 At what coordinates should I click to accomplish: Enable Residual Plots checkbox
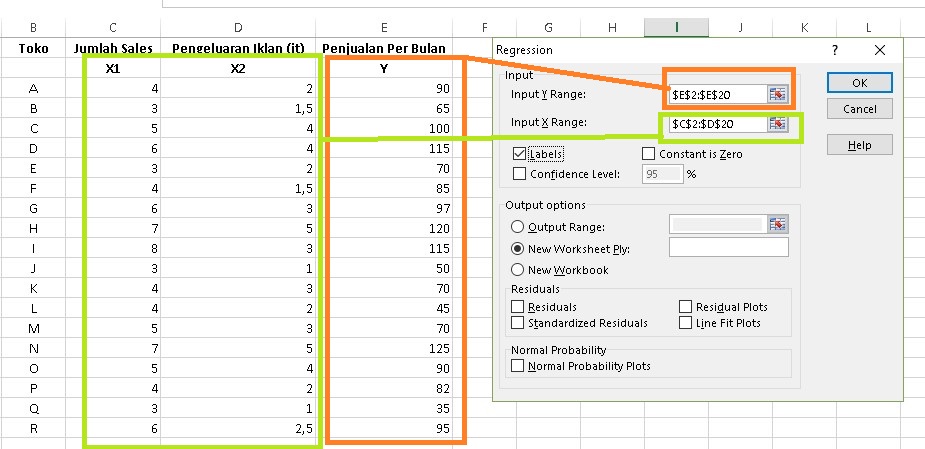[686, 307]
